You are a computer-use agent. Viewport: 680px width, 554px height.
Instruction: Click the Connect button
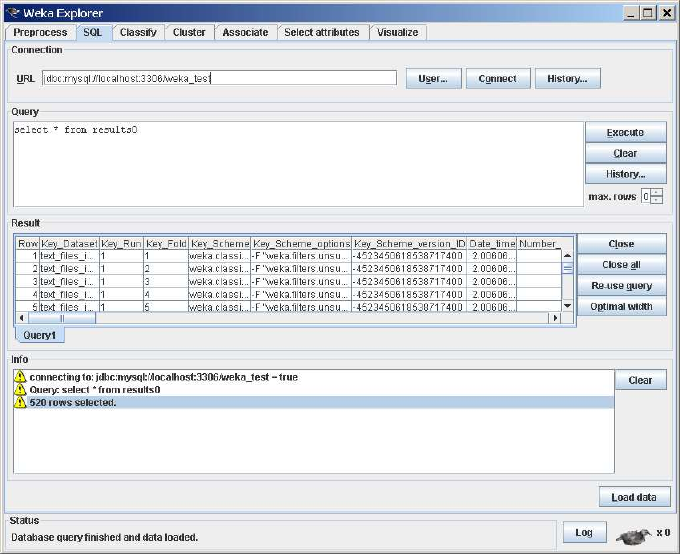click(497, 79)
